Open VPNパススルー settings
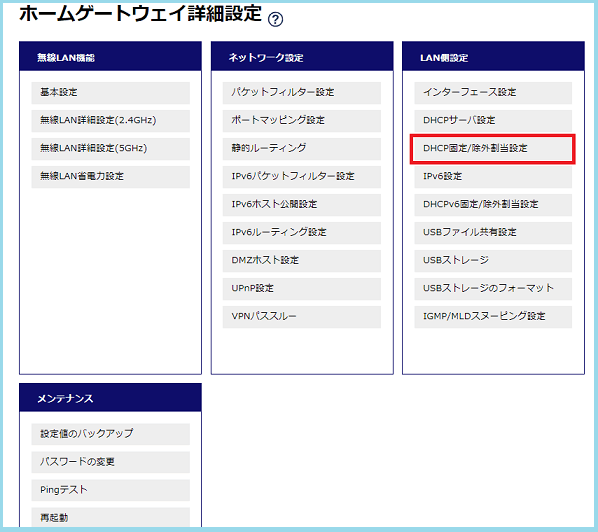This screenshot has width=598, height=532. coord(302,317)
